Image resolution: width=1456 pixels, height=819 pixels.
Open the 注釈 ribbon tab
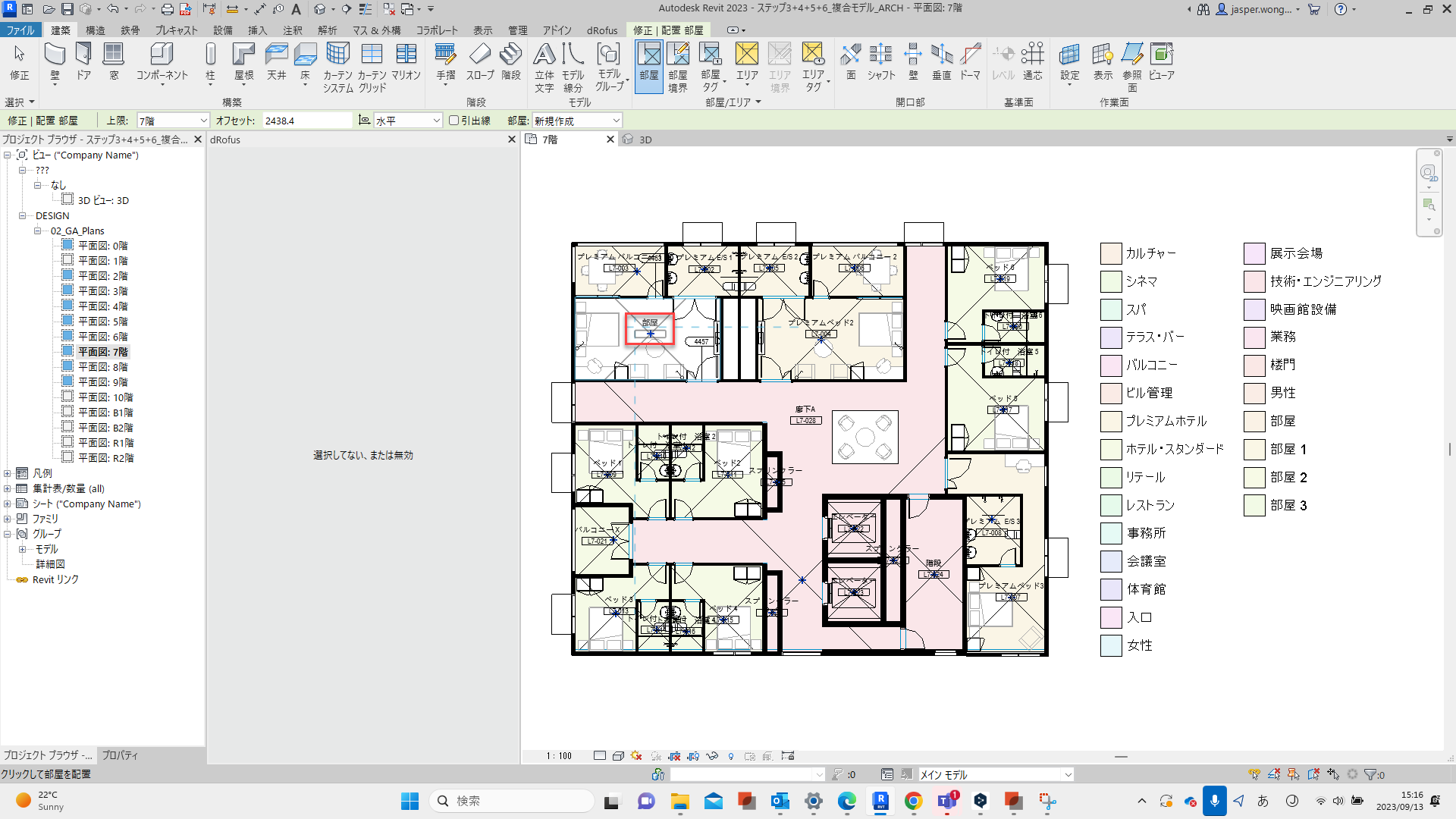tap(293, 30)
